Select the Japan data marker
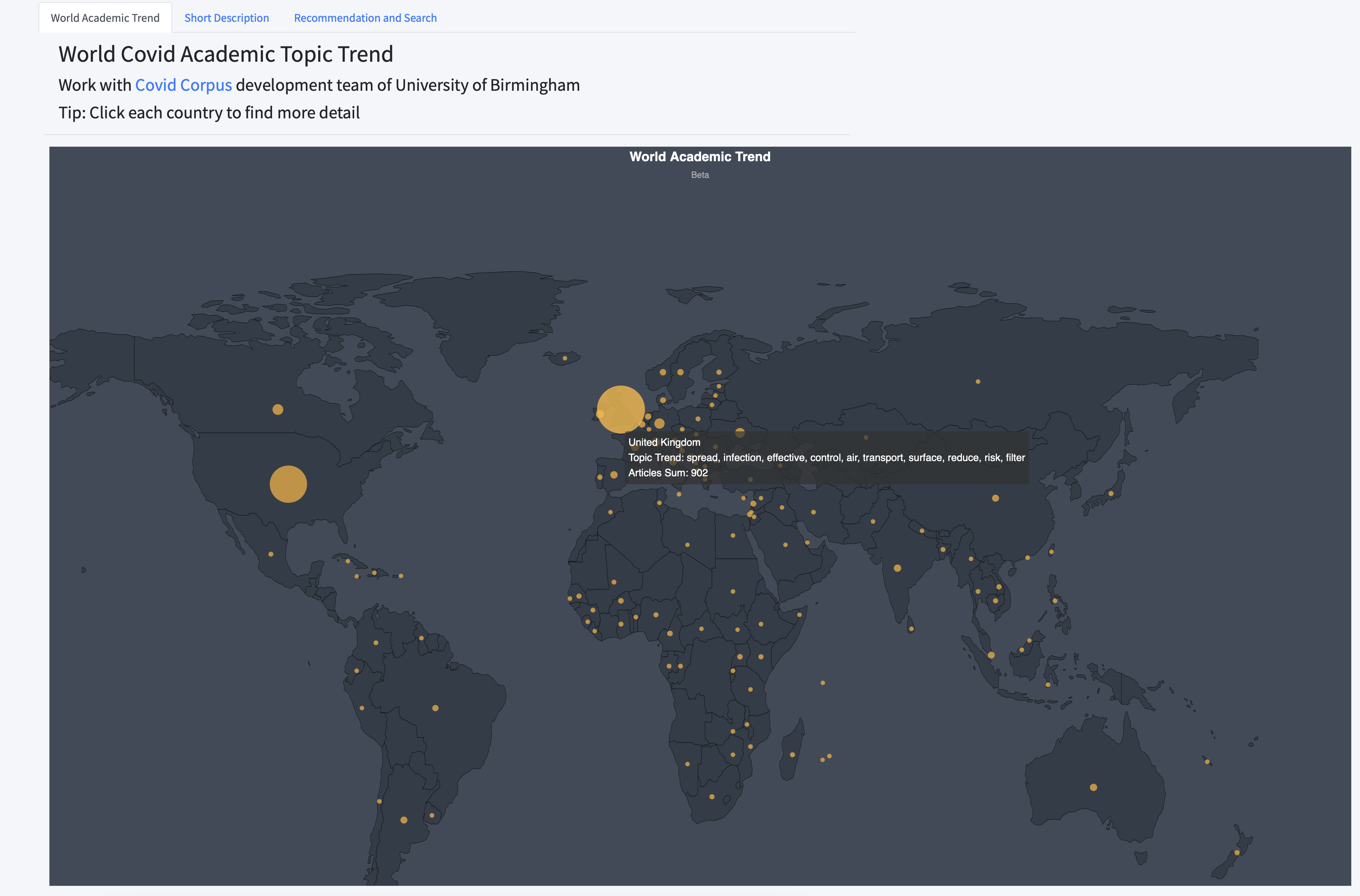This screenshot has width=1360, height=896. [x=1111, y=494]
